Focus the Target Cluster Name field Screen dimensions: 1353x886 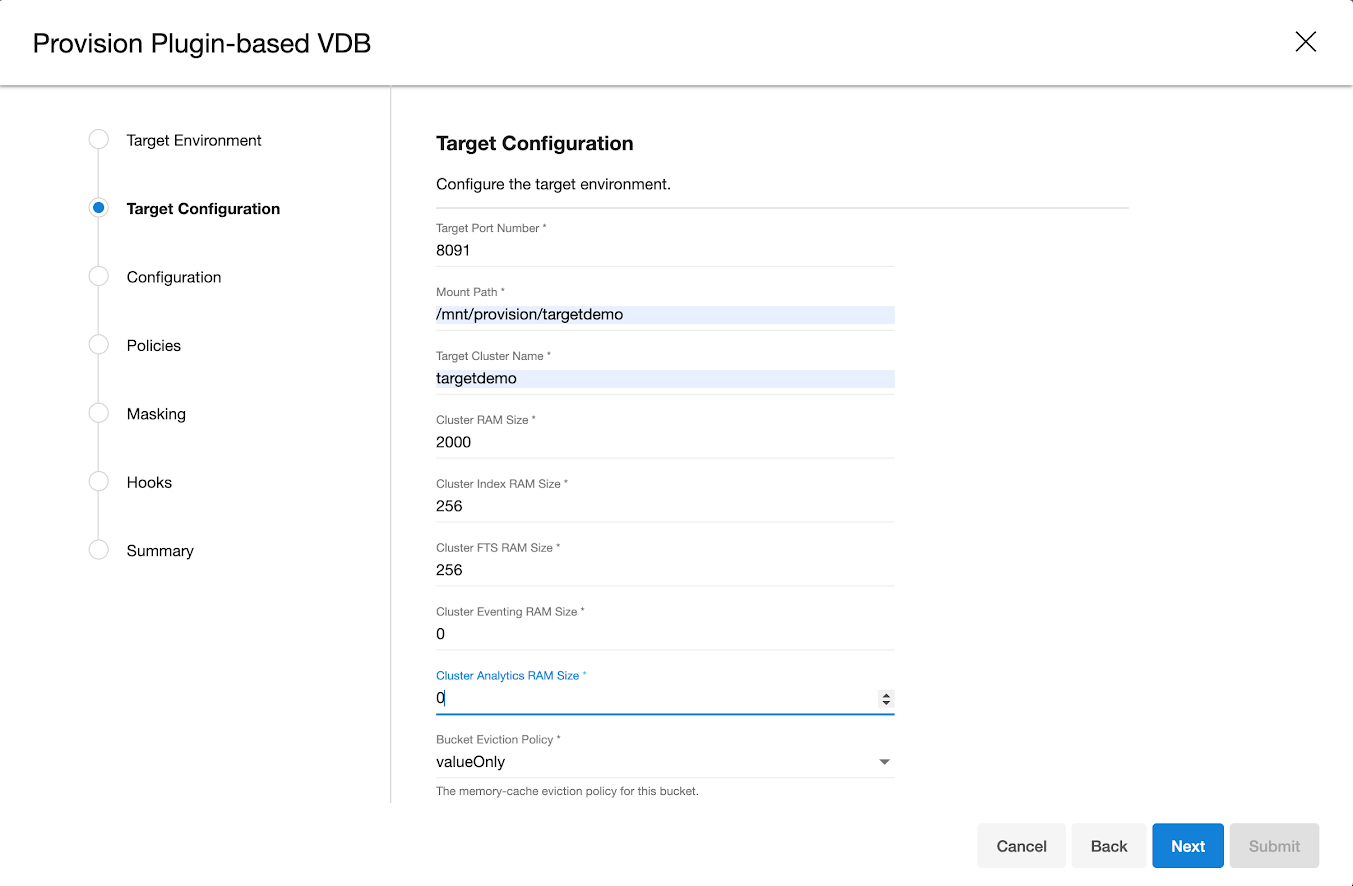coord(664,379)
